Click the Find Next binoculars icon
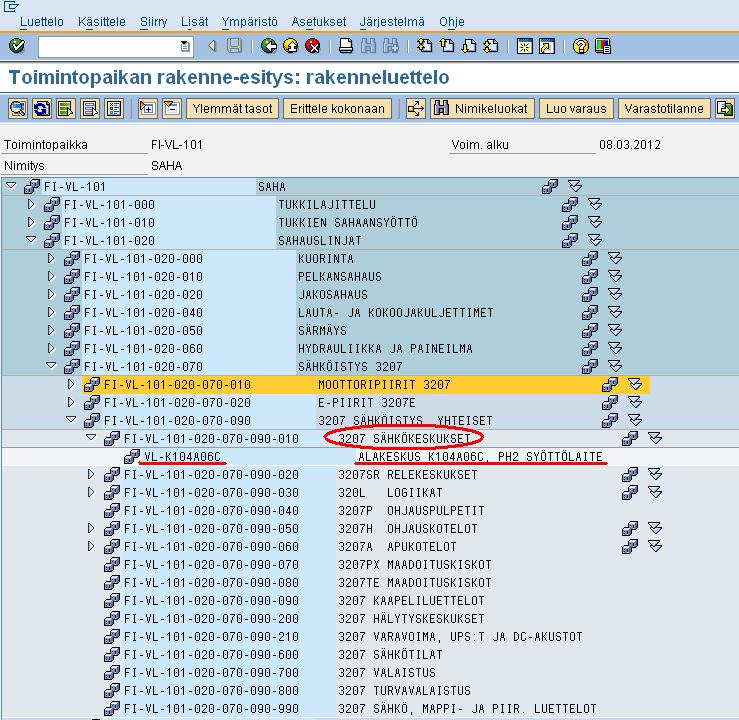This screenshot has width=739, height=720. (x=391, y=46)
